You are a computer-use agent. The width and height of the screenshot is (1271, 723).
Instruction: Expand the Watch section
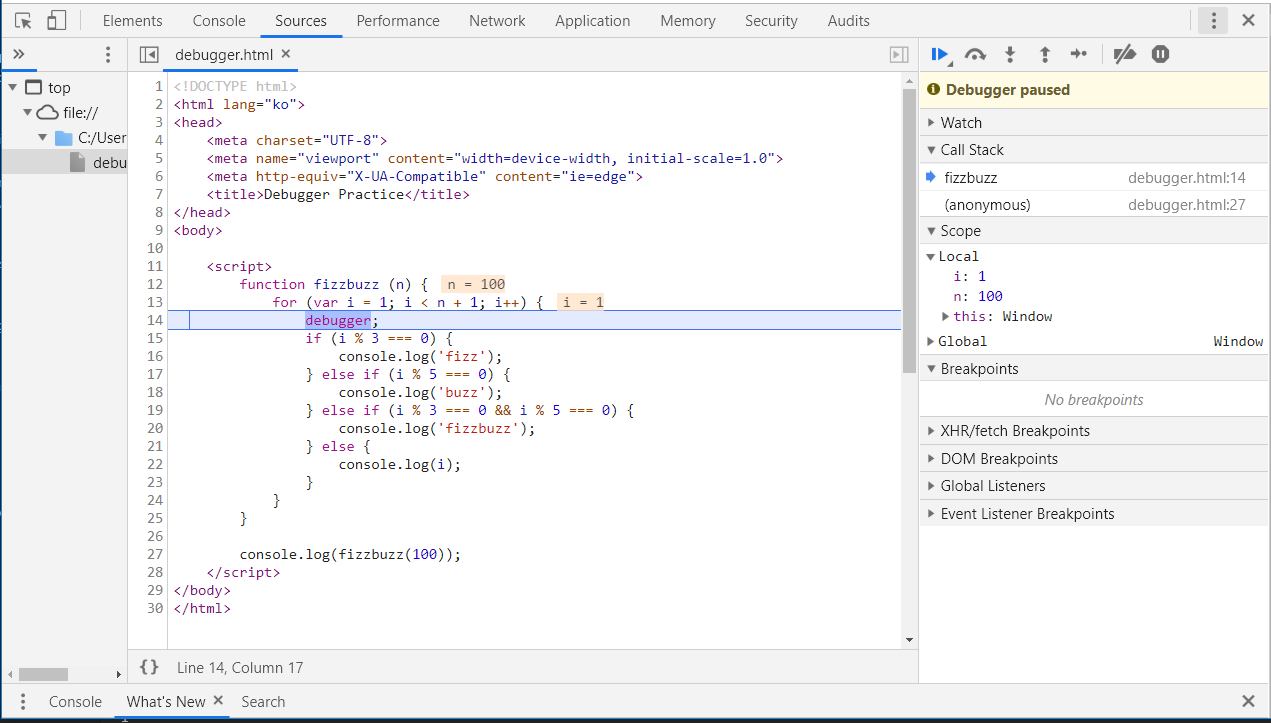coord(1094,122)
